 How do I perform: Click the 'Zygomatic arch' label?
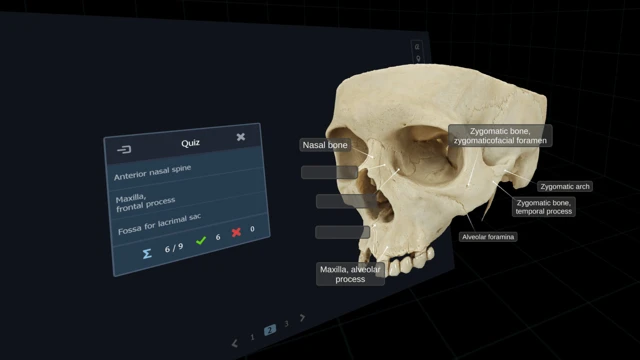pyautogui.click(x=565, y=187)
